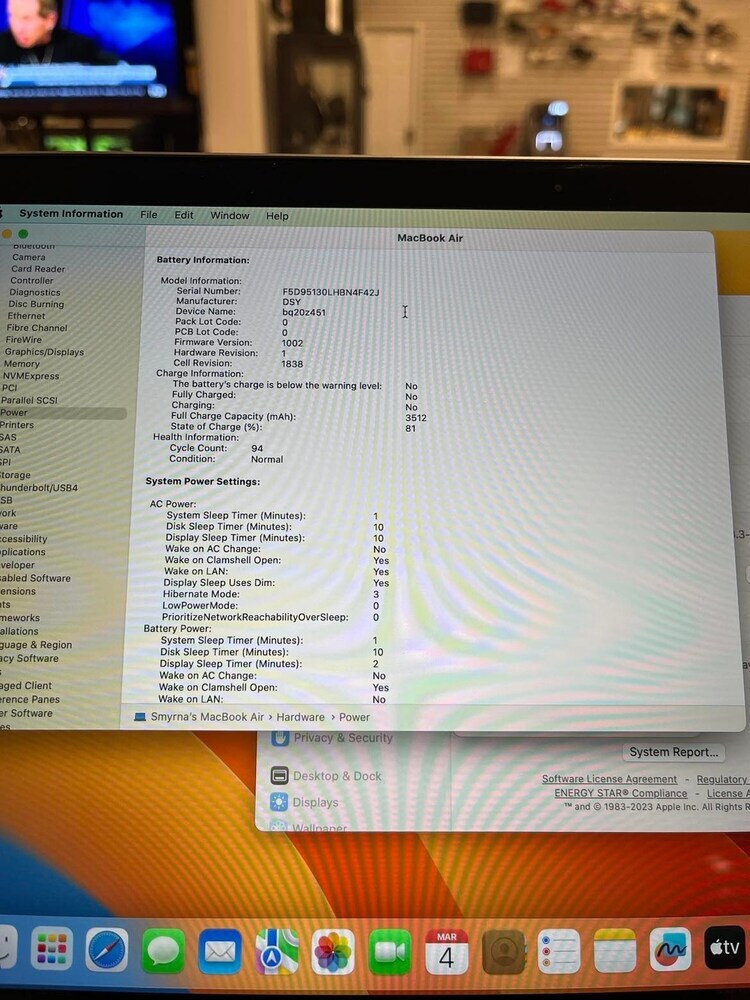The width and height of the screenshot is (750, 1000).
Task: Open Launchpad from the Dock
Action: click(x=52, y=948)
